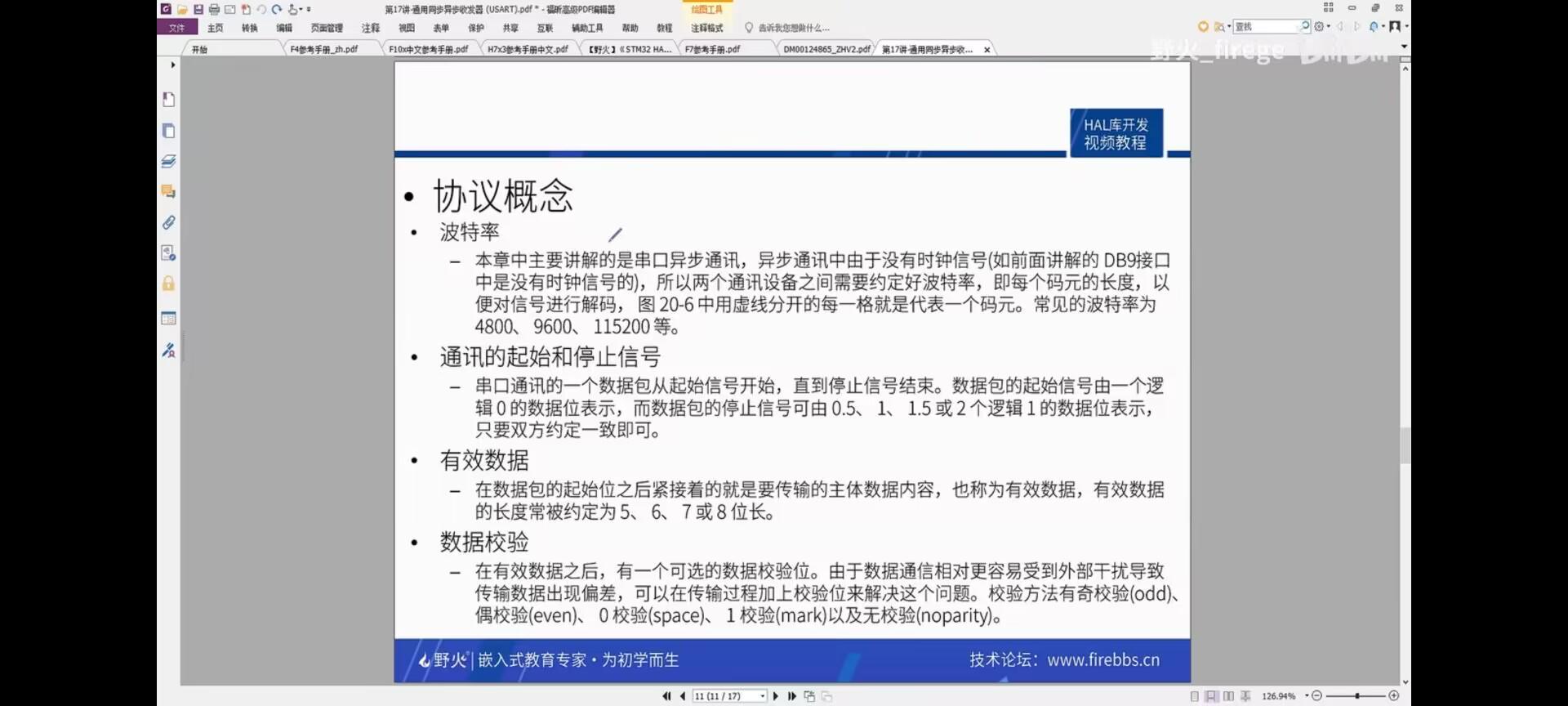The height and width of the screenshot is (706, 1568).
Task: Open the 注释格式 ribbon tab
Action: coord(707,28)
